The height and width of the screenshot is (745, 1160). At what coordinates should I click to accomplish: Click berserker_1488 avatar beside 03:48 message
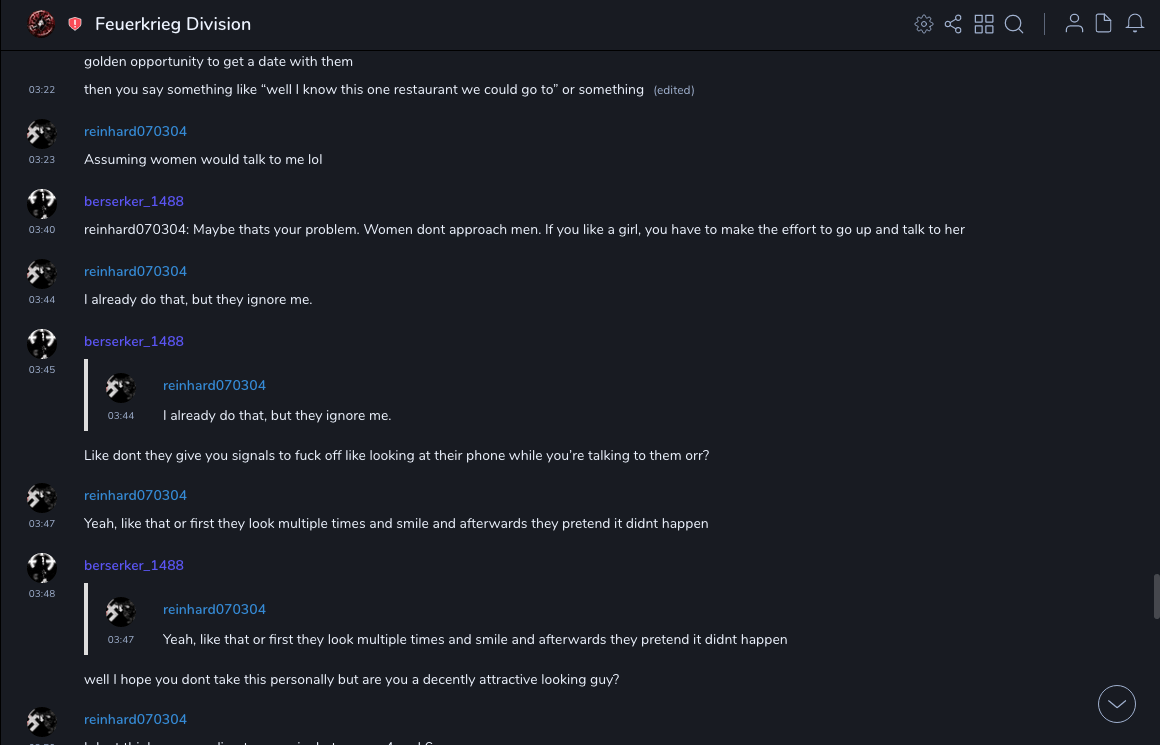pos(42,568)
